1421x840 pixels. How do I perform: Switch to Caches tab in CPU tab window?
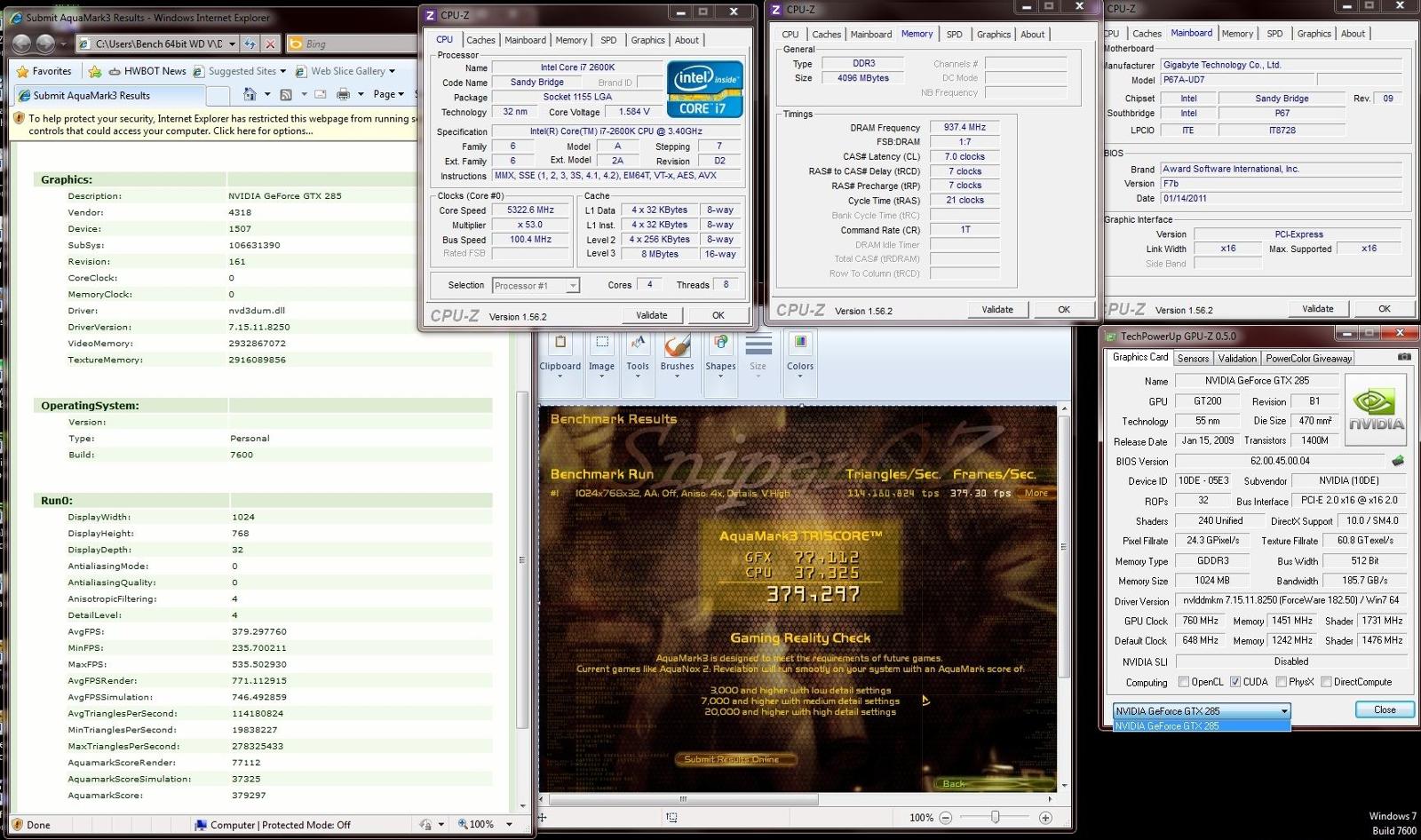point(480,40)
